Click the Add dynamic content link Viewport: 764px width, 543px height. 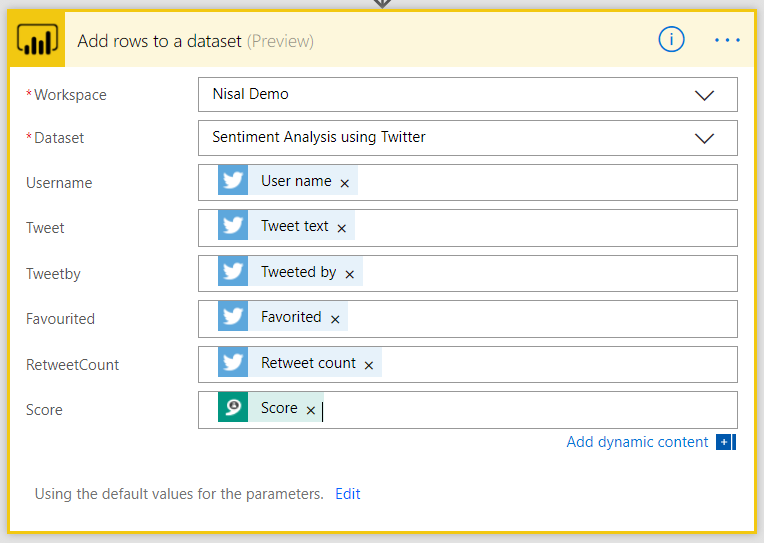pos(637,442)
